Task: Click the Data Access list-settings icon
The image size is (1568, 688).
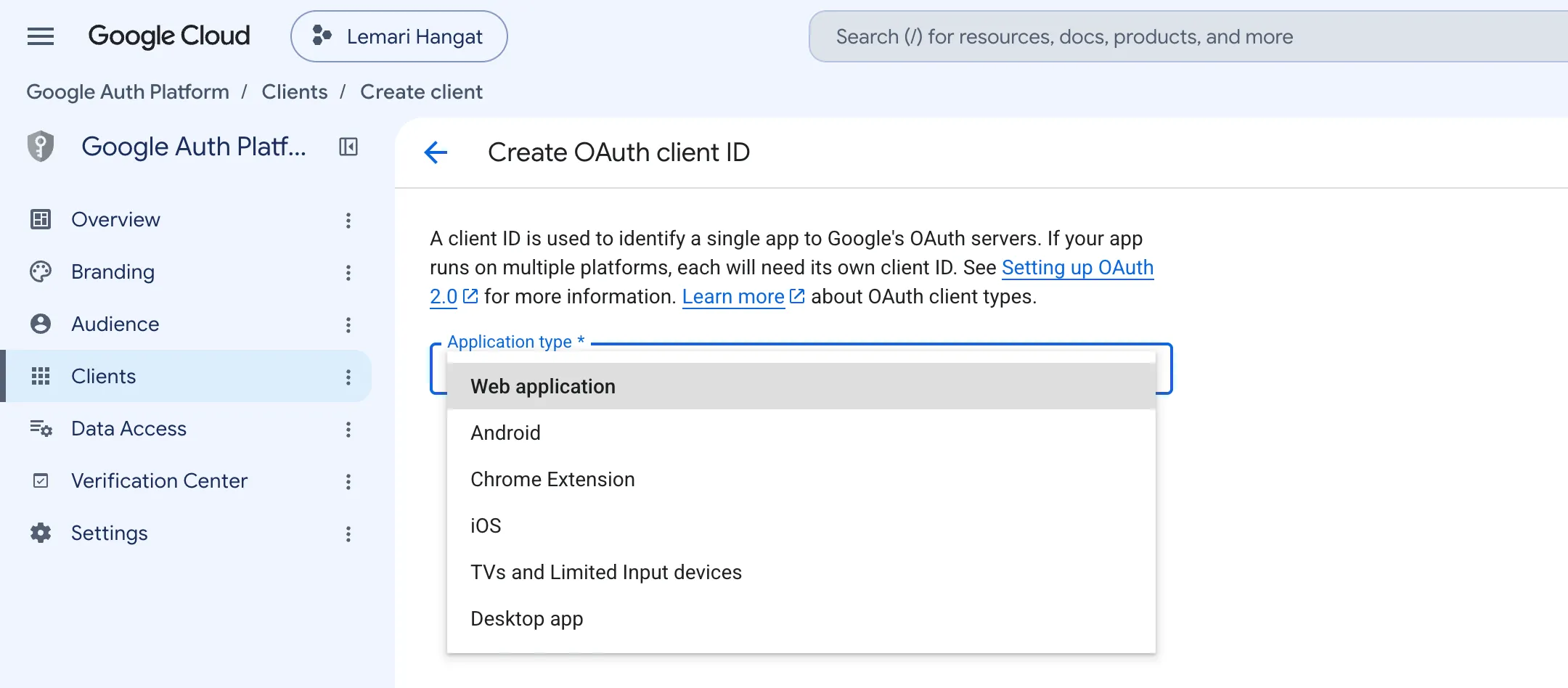Action: pos(41,428)
